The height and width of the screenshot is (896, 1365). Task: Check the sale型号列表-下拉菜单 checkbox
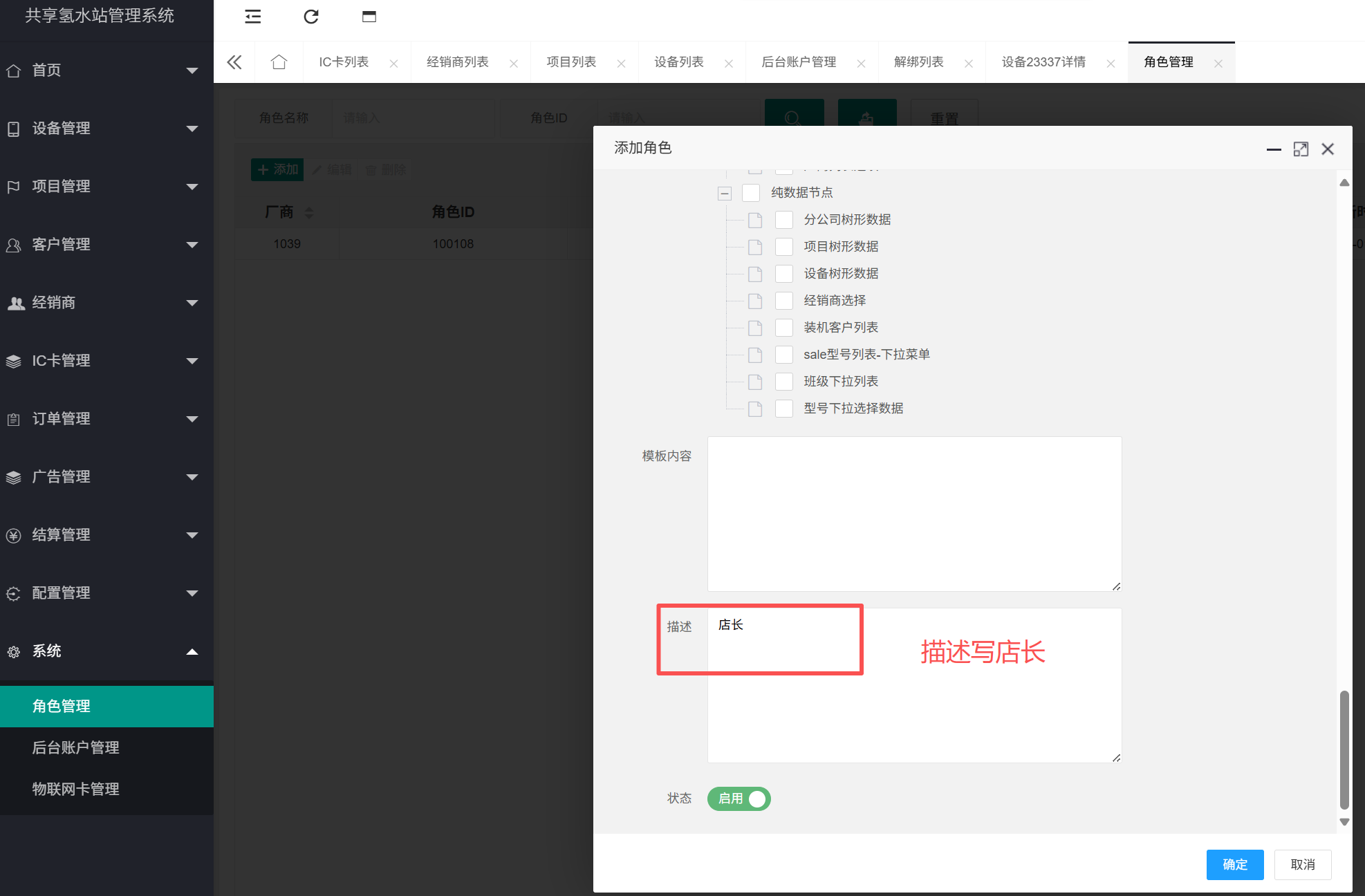tap(784, 355)
